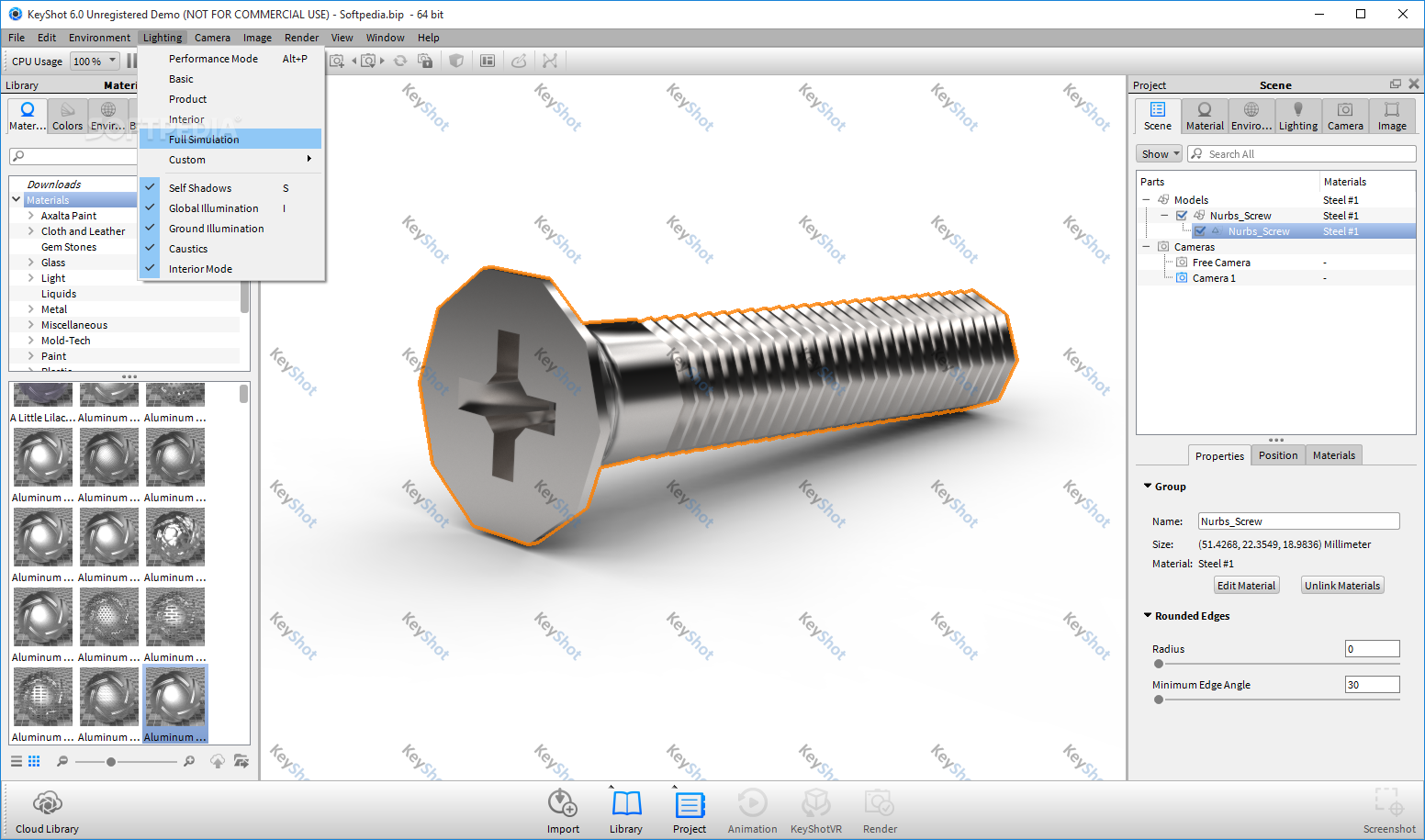Uncheck the selected child Nurbs_Screw checkbox
This screenshot has width=1425, height=840.
(1200, 231)
